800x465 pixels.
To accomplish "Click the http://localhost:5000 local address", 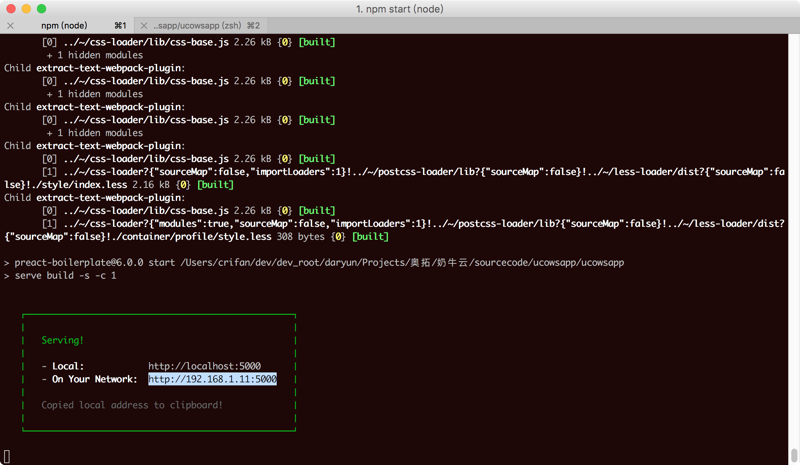I will [x=204, y=366].
